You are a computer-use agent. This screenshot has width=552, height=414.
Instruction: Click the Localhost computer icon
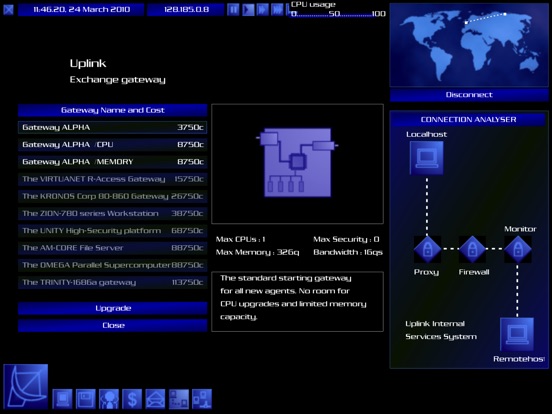coord(427,158)
